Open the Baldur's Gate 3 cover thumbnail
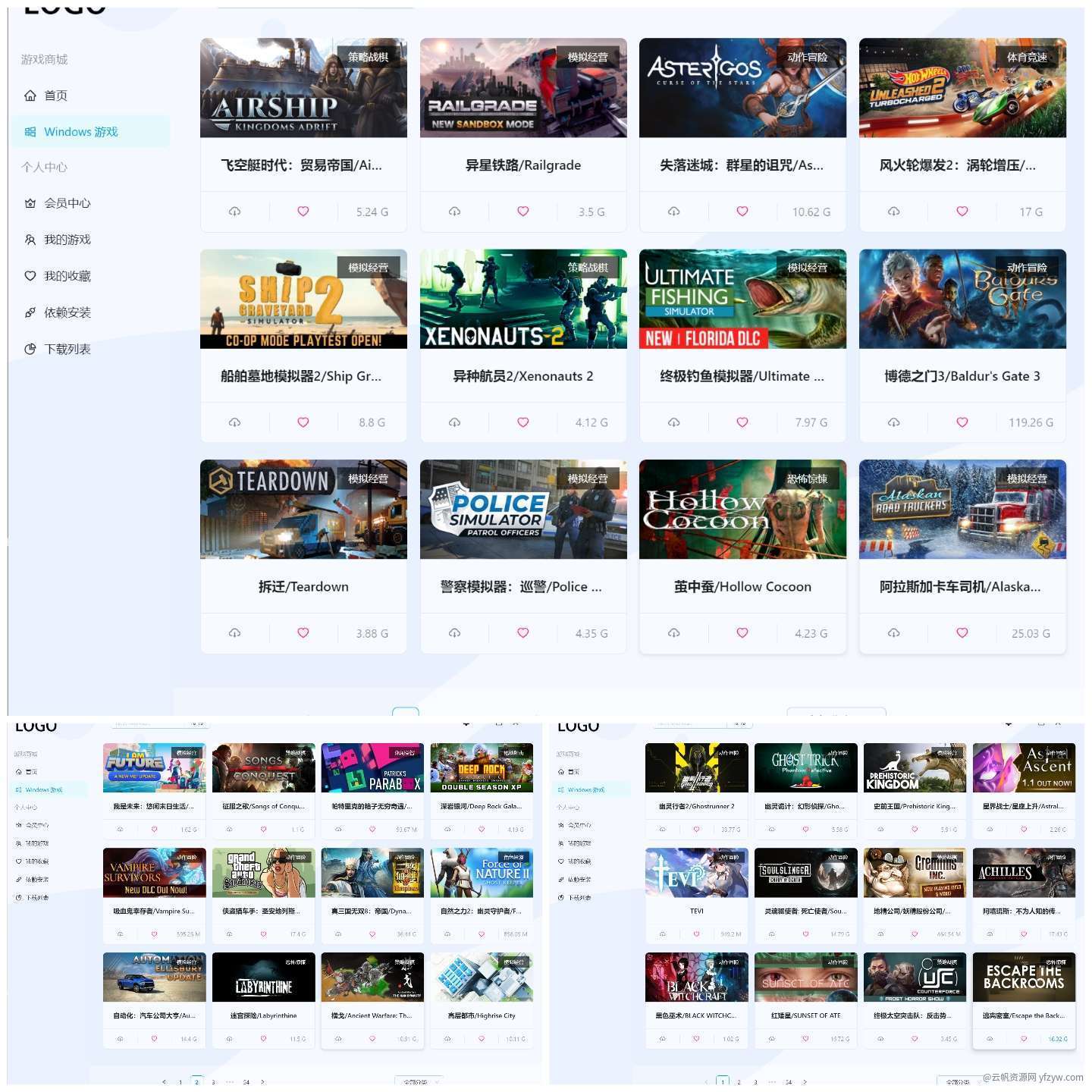The width and height of the screenshot is (1092, 1092). 962,299
